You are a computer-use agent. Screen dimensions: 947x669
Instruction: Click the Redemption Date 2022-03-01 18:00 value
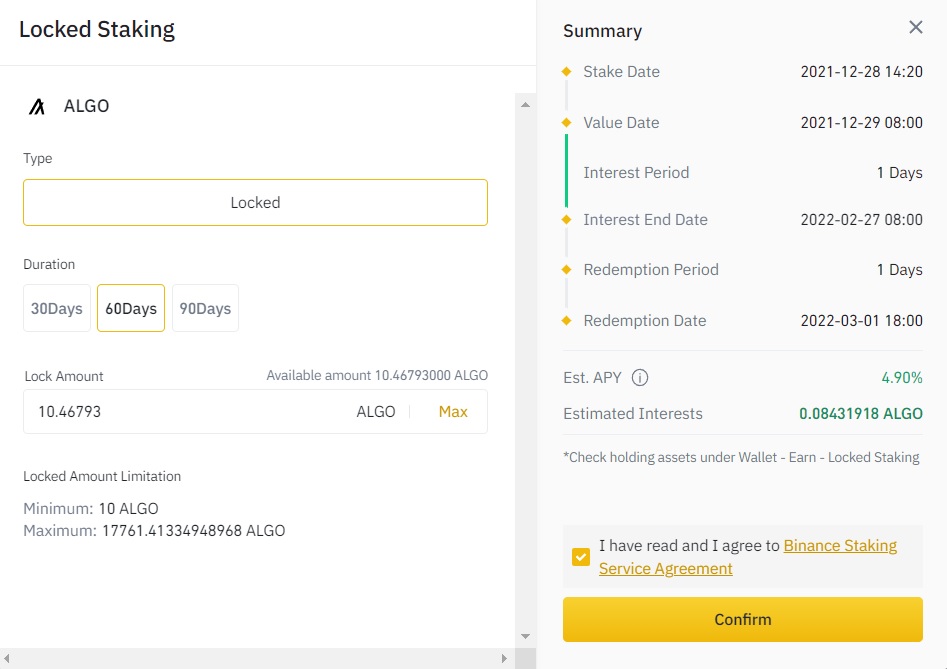(861, 321)
